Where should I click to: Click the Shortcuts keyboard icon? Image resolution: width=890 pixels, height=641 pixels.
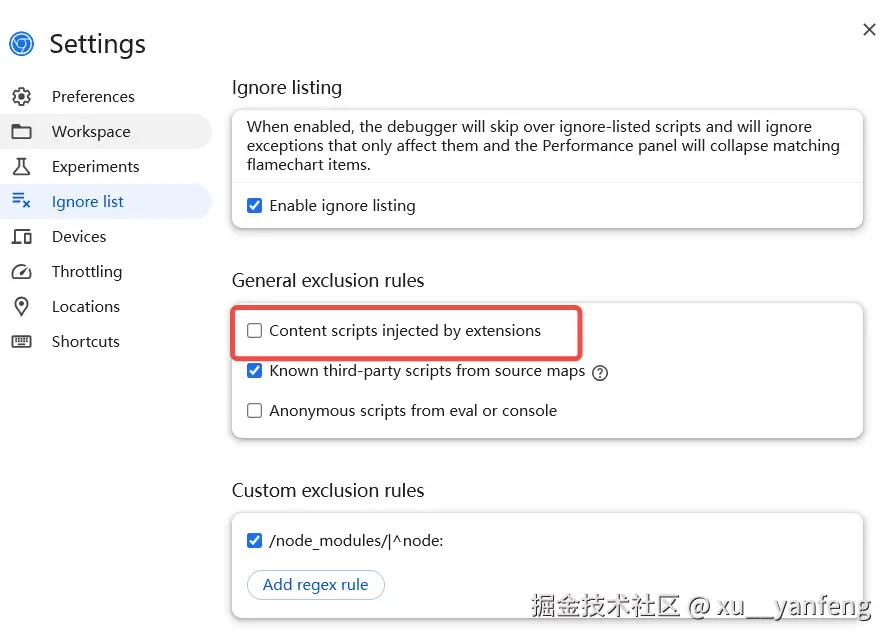(21, 342)
